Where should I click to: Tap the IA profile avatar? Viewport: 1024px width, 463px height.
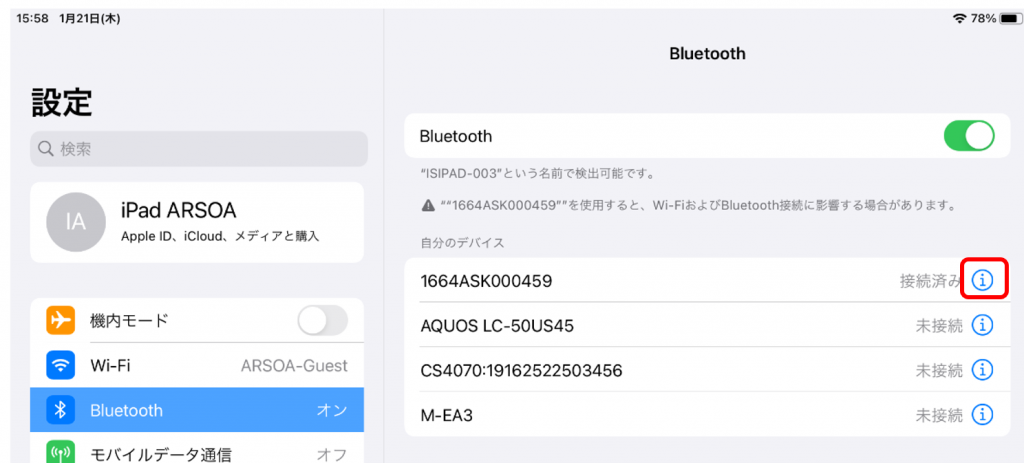point(76,223)
